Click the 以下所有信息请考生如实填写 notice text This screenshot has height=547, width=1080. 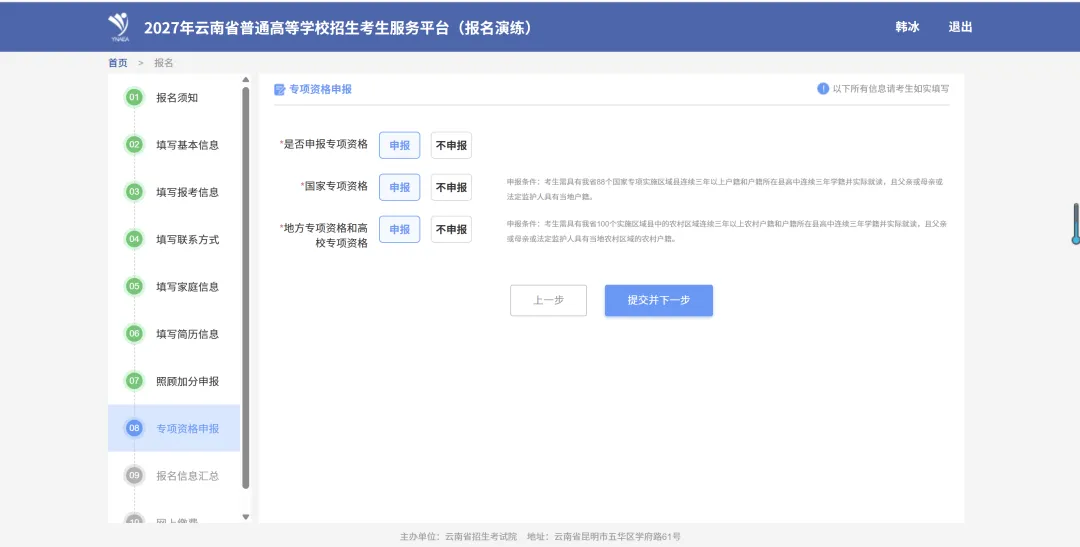[891, 89]
